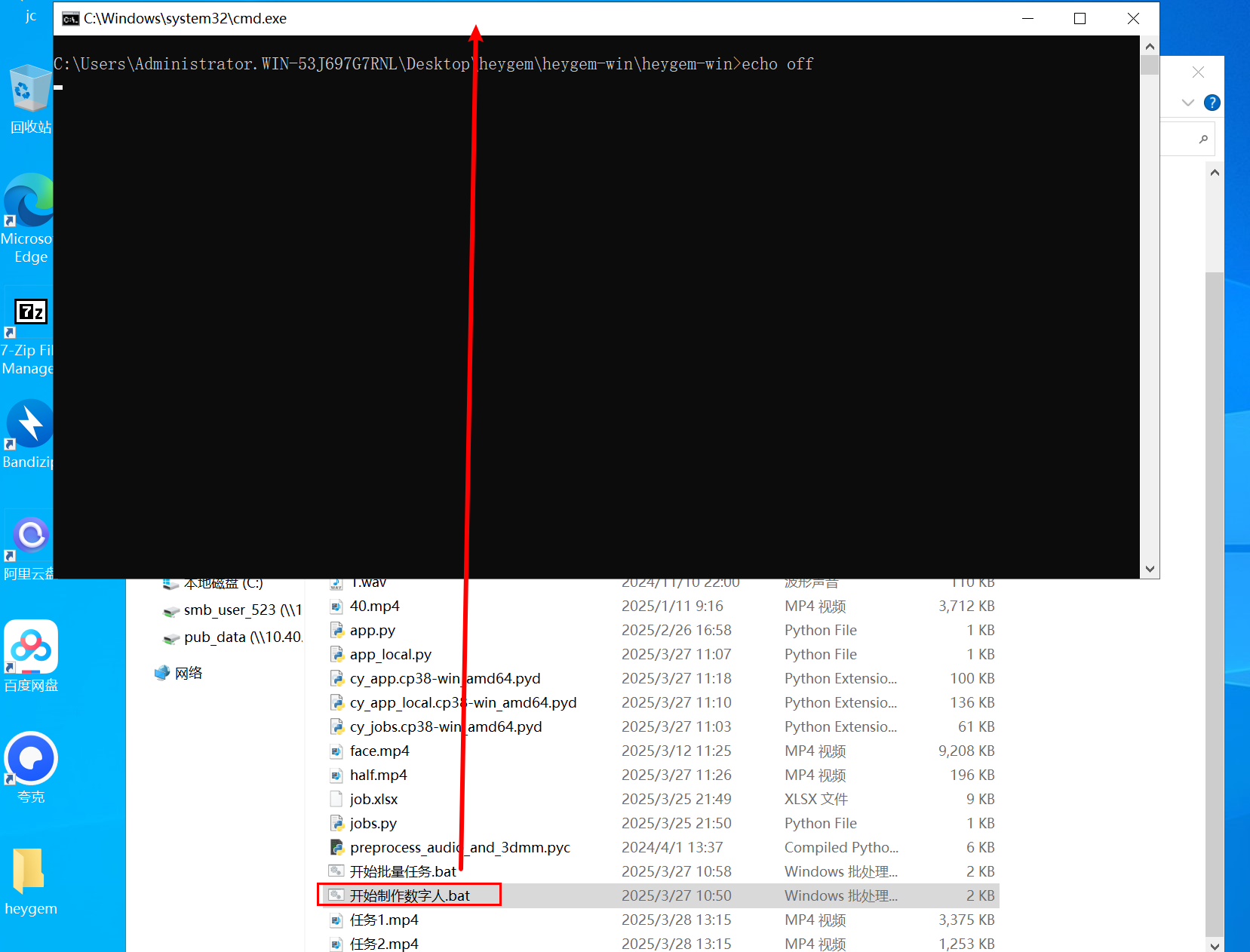Click up arrow of cmd scrollbar
The height and width of the screenshot is (952, 1250).
coord(1150,47)
